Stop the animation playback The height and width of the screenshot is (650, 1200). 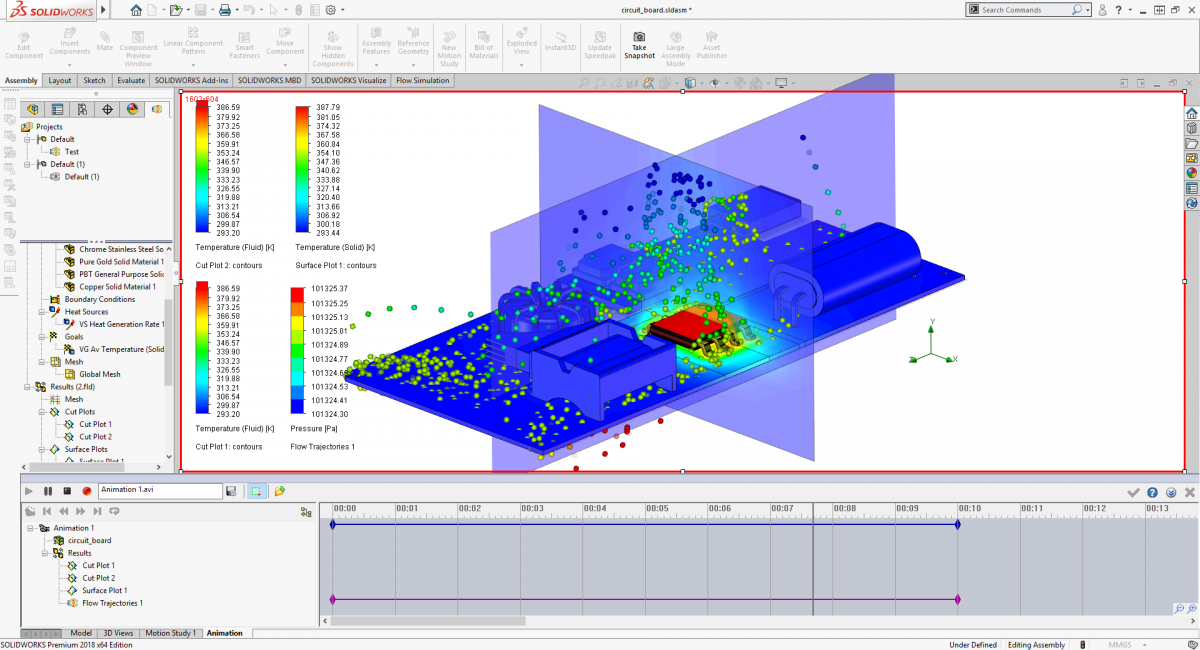click(x=67, y=491)
